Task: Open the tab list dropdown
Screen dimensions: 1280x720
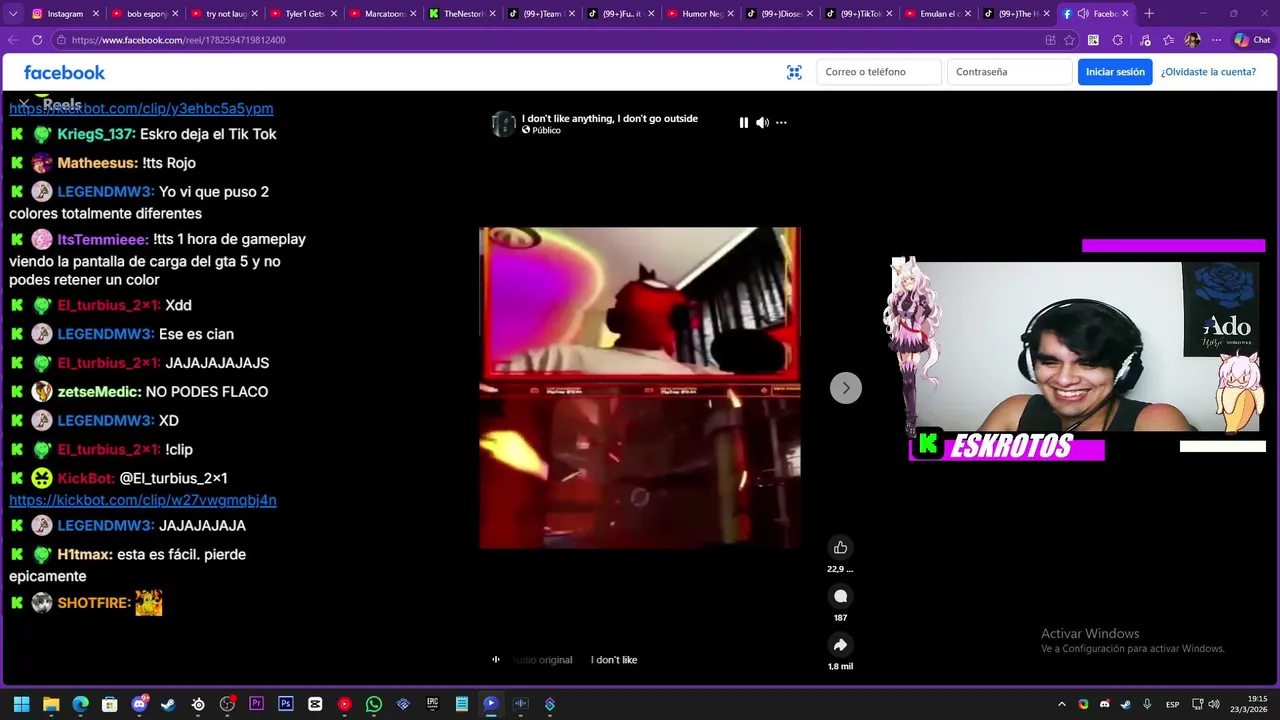Action: point(14,14)
